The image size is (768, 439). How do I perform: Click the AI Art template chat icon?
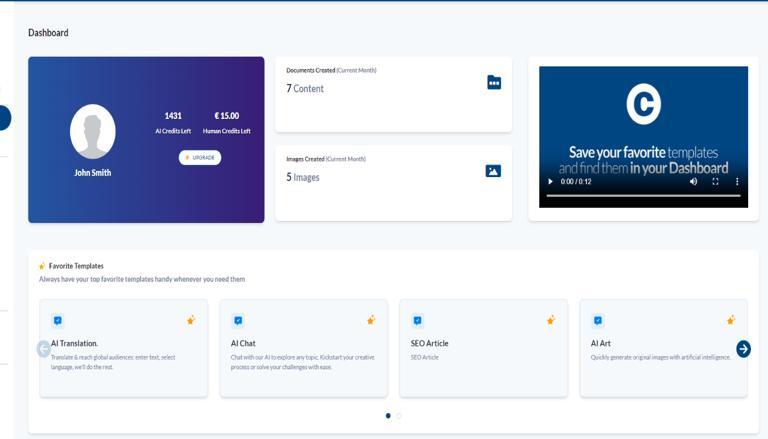click(x=598, y=321)
